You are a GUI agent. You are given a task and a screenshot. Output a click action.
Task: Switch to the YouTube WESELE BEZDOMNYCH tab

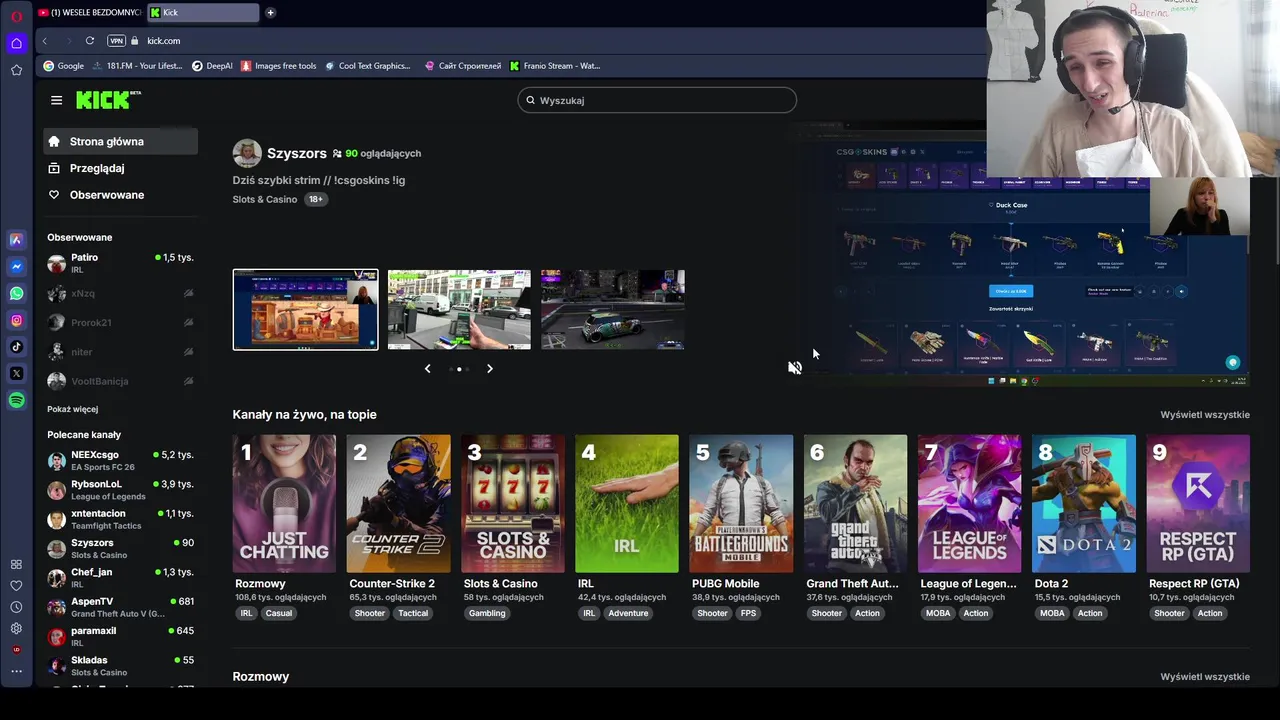89,13
